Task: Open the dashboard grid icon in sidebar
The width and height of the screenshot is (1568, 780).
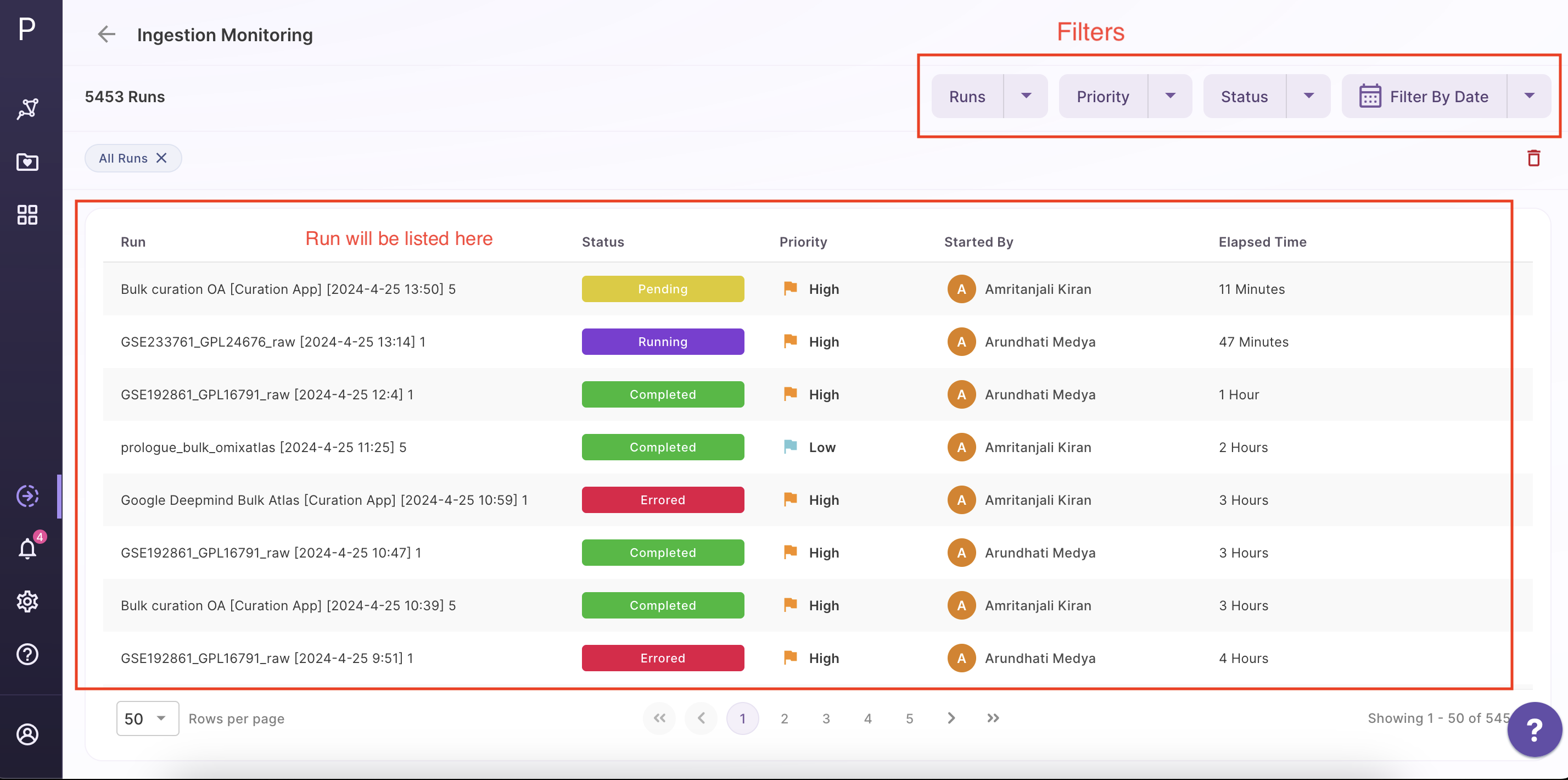Action: coord(27,214)
